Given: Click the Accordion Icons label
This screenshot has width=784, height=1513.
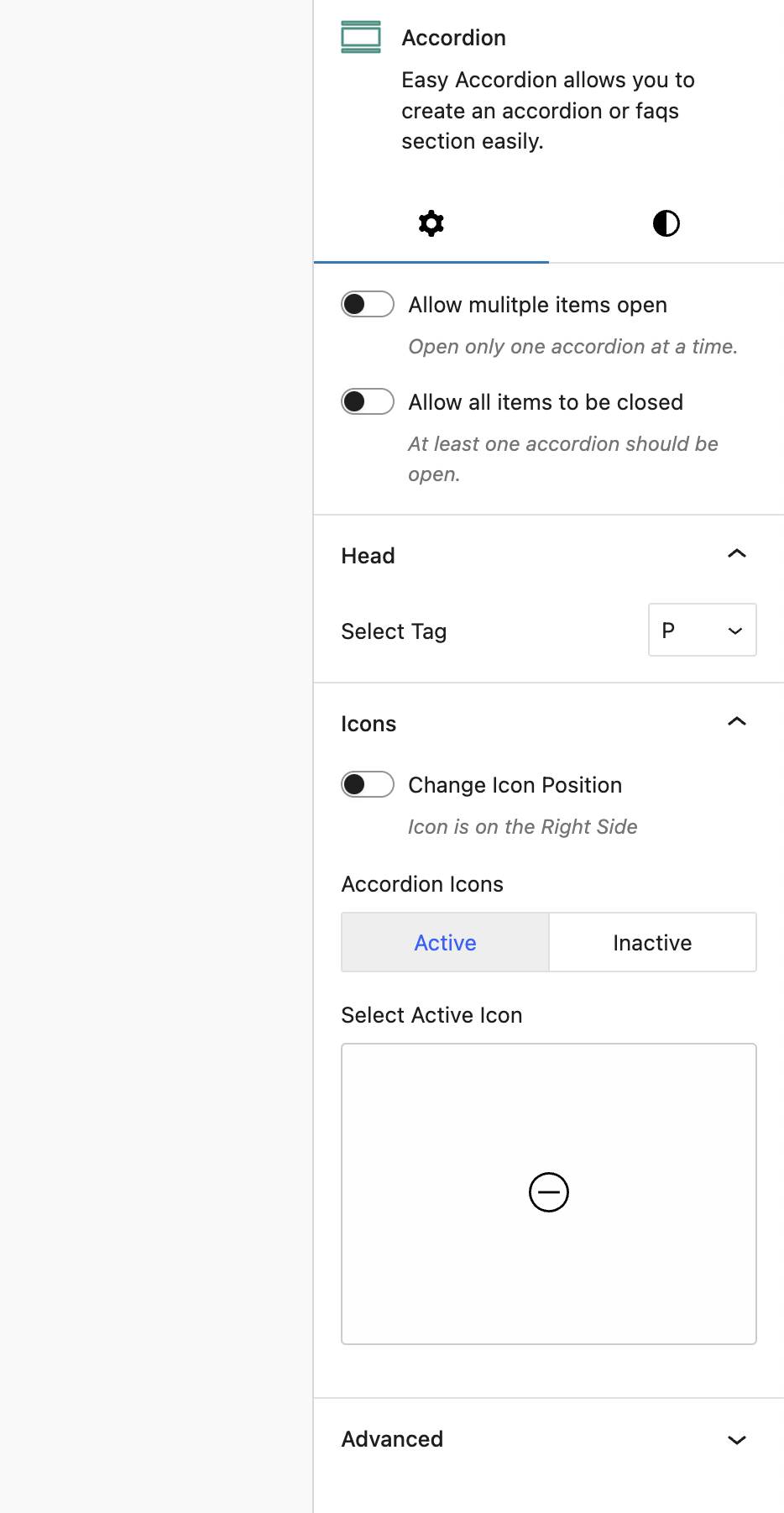Looking at the screenshot, I should pyautogui.click(x=422, y=884).
